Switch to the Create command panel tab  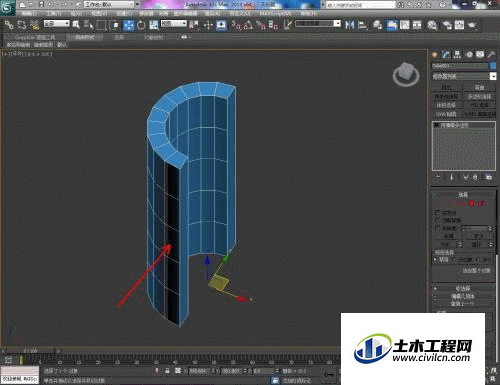[x=435, y=54]
